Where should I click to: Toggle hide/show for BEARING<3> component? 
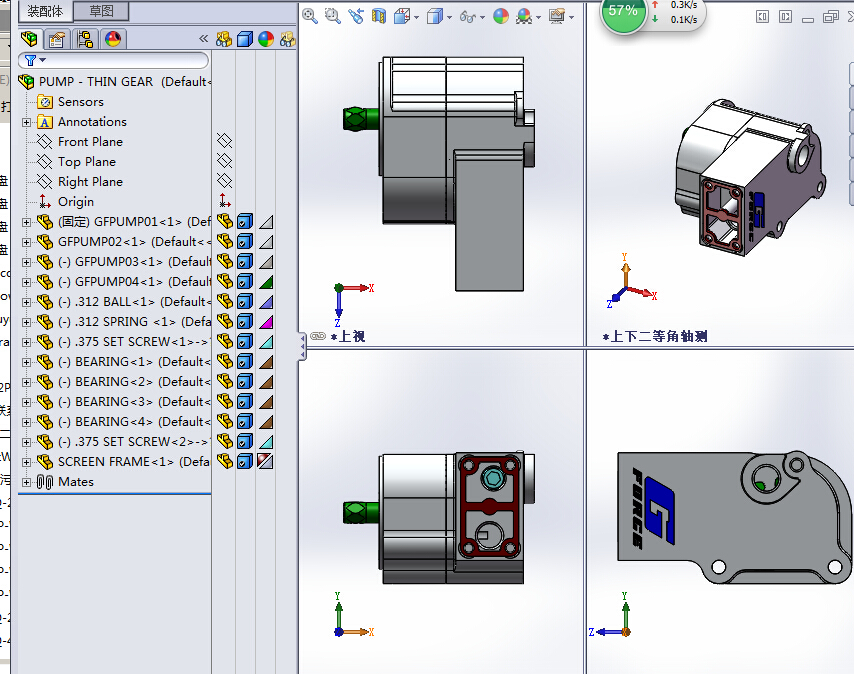224,402
